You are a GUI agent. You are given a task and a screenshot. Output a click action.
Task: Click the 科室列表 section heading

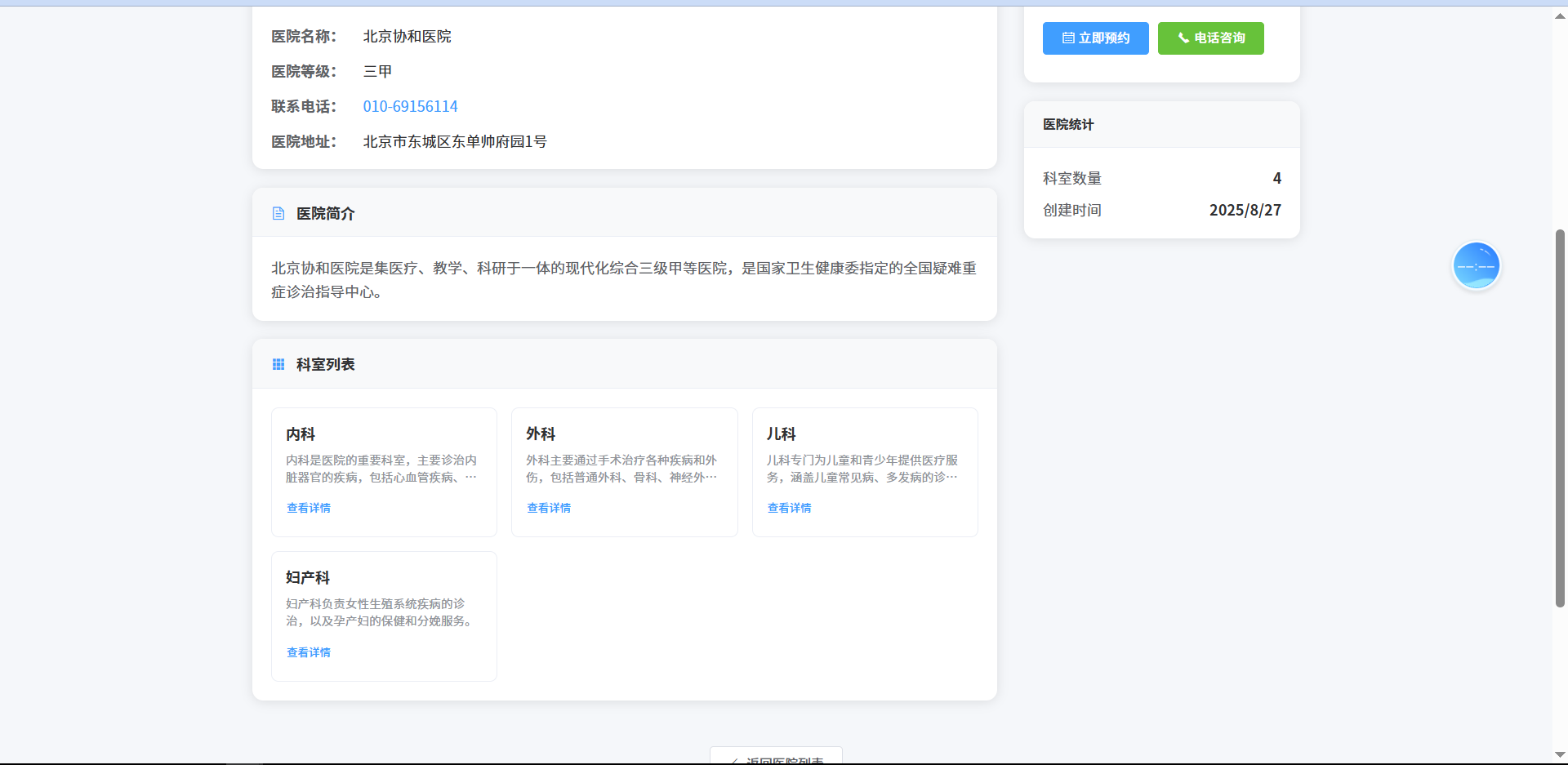(x=325, y=364)
